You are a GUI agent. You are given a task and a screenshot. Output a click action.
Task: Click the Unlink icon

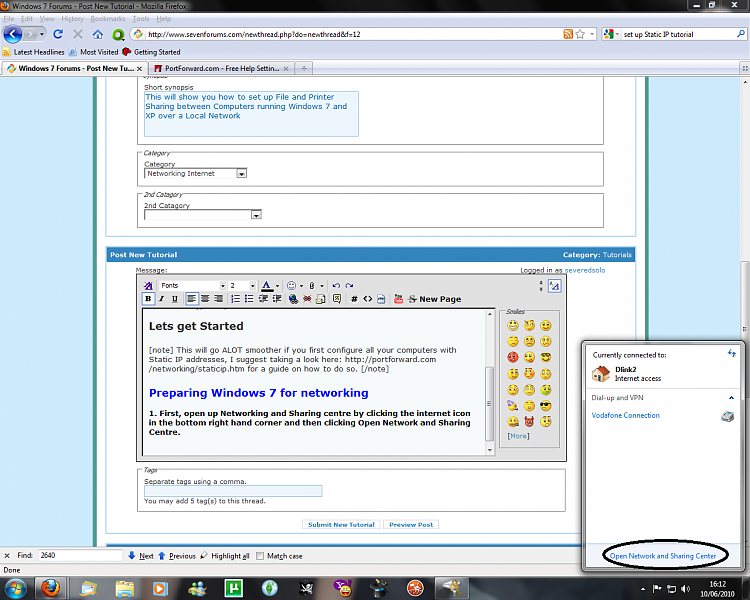(307, 299)
